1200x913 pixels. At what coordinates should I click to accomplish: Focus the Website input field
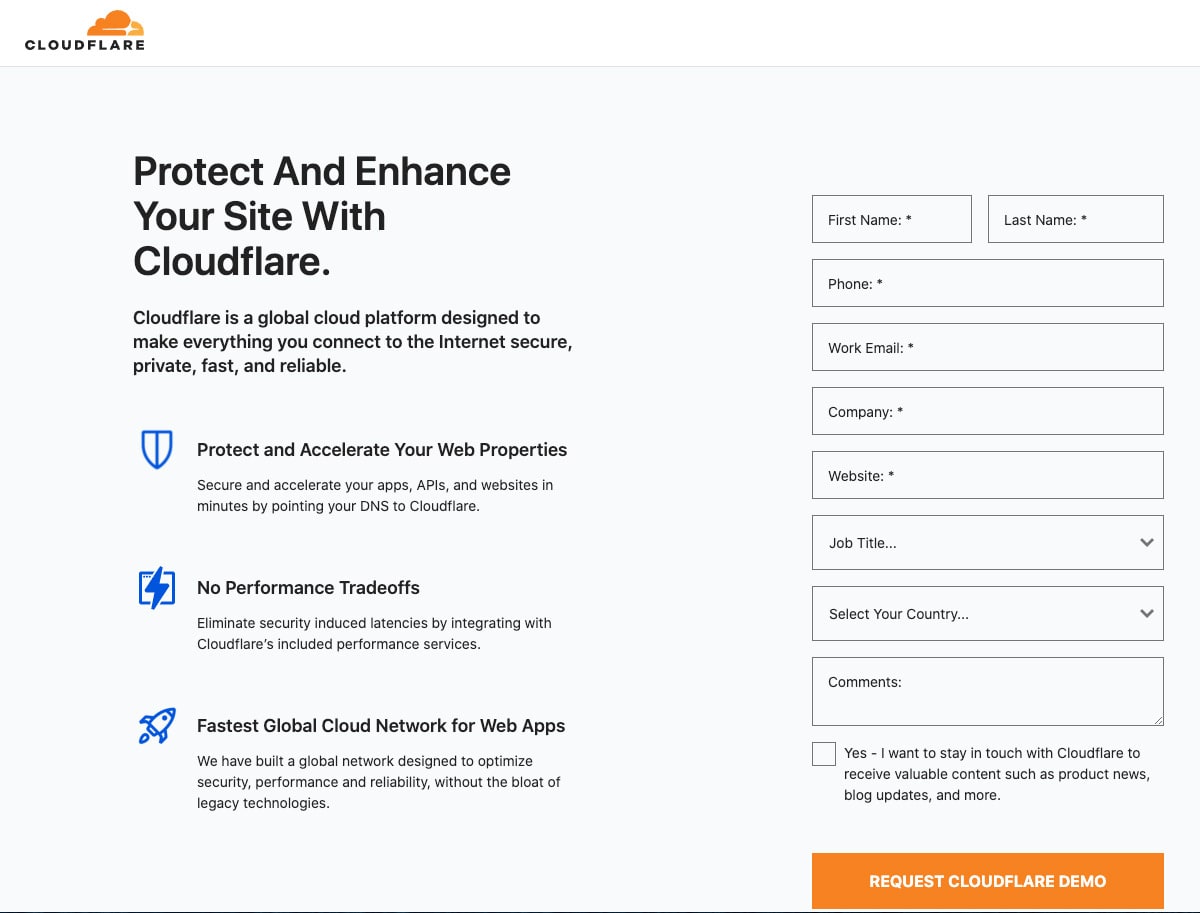988,475
